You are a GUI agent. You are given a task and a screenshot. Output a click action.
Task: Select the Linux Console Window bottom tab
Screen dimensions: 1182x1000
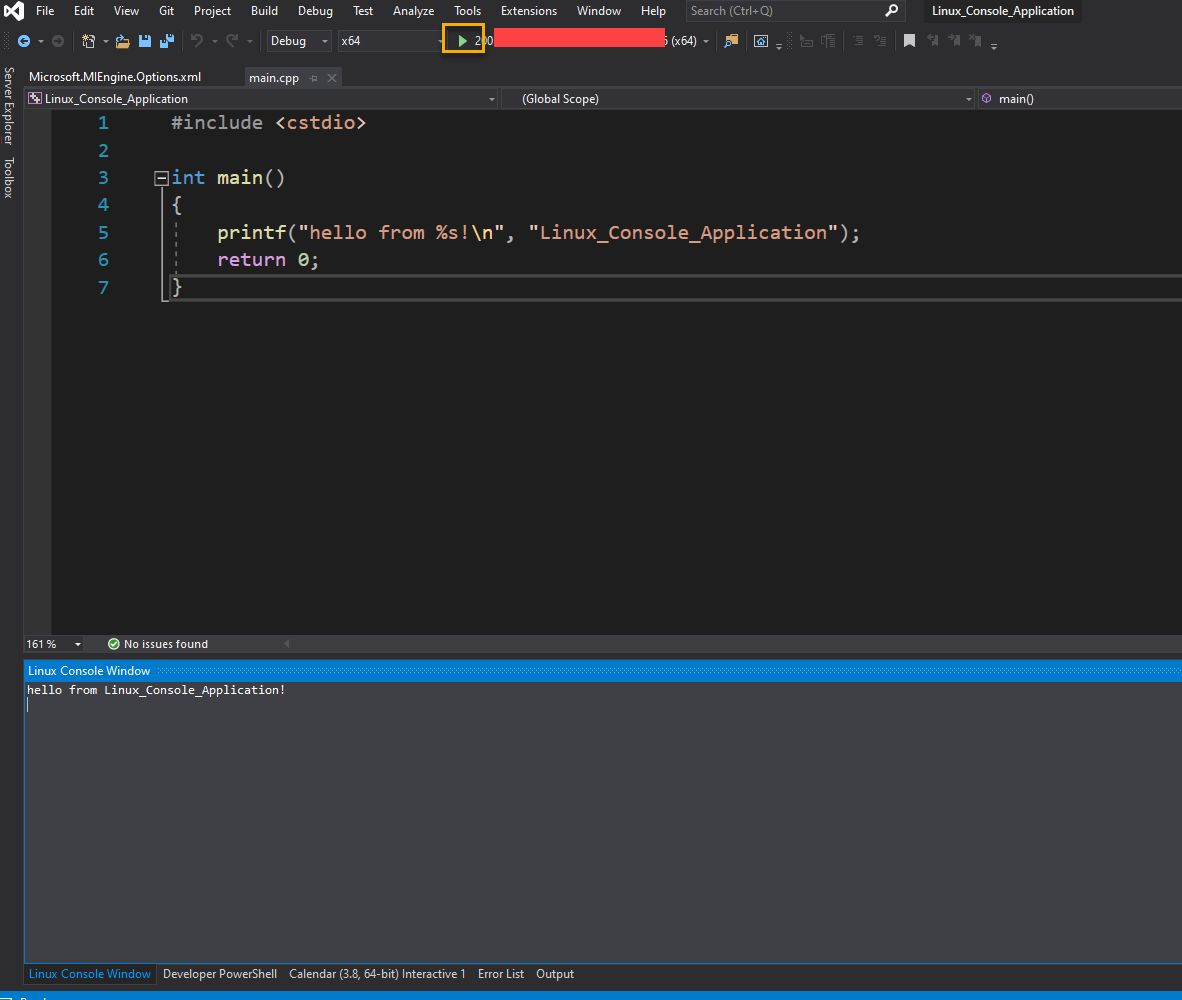(90, 974)
